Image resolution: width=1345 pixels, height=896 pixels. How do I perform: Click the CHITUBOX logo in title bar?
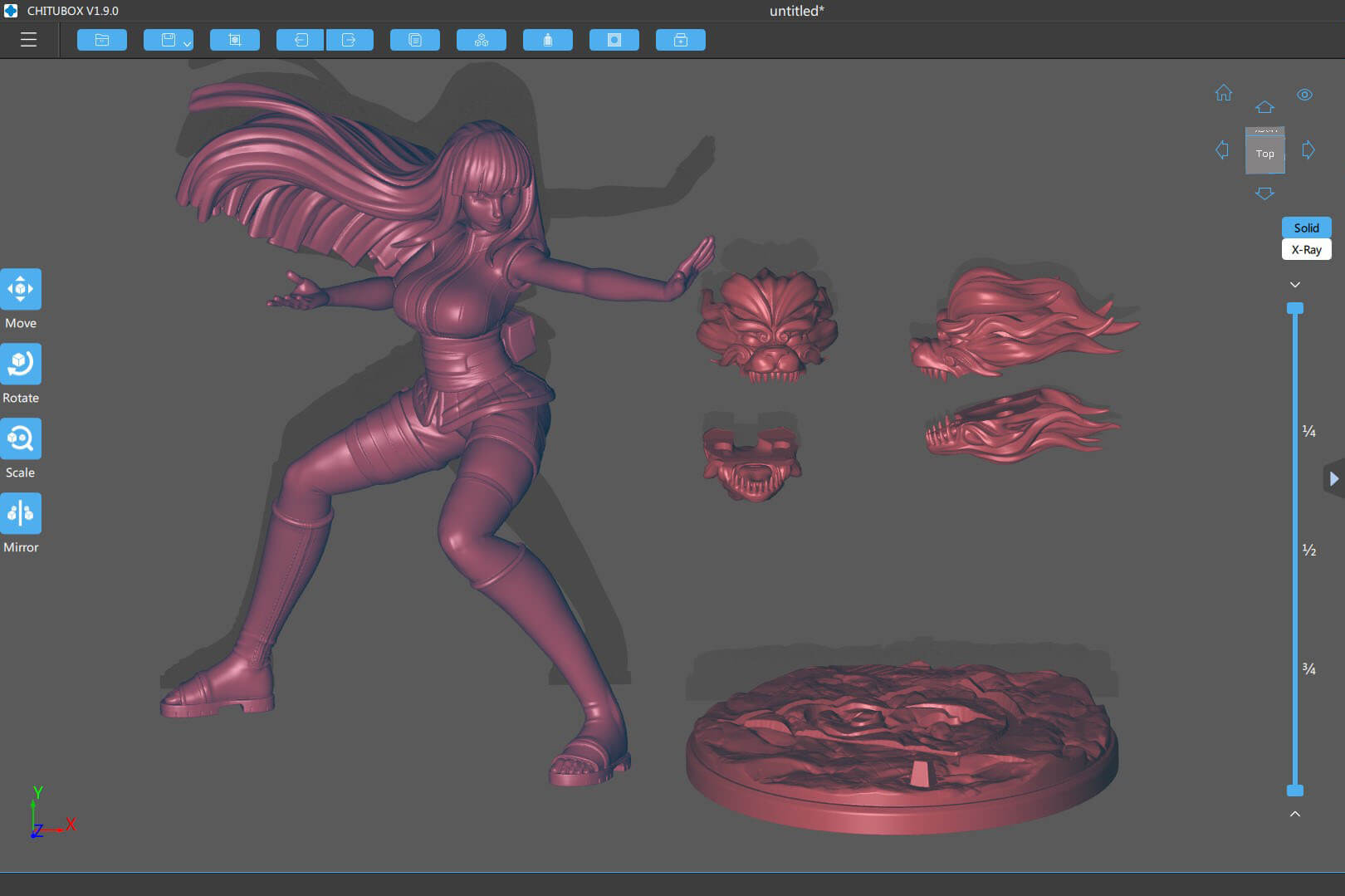pyautogui.click(x=11, y=11)
